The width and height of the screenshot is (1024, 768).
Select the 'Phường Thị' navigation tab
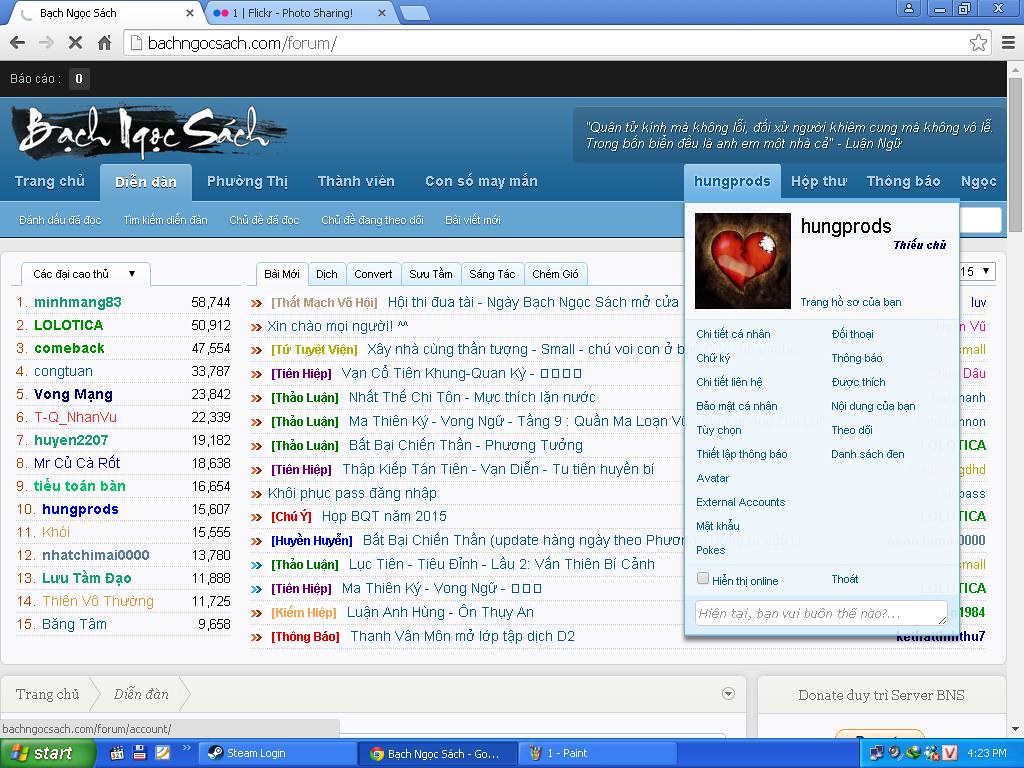pyautogui.click(x=247, y=181)
